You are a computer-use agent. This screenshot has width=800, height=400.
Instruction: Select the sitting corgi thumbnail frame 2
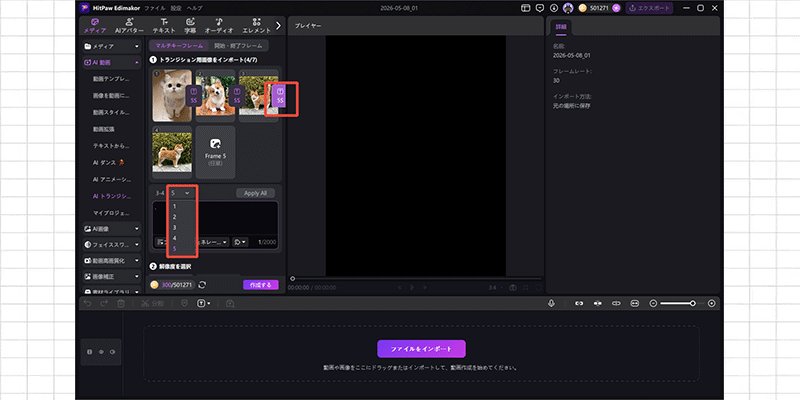pos(214,95)
